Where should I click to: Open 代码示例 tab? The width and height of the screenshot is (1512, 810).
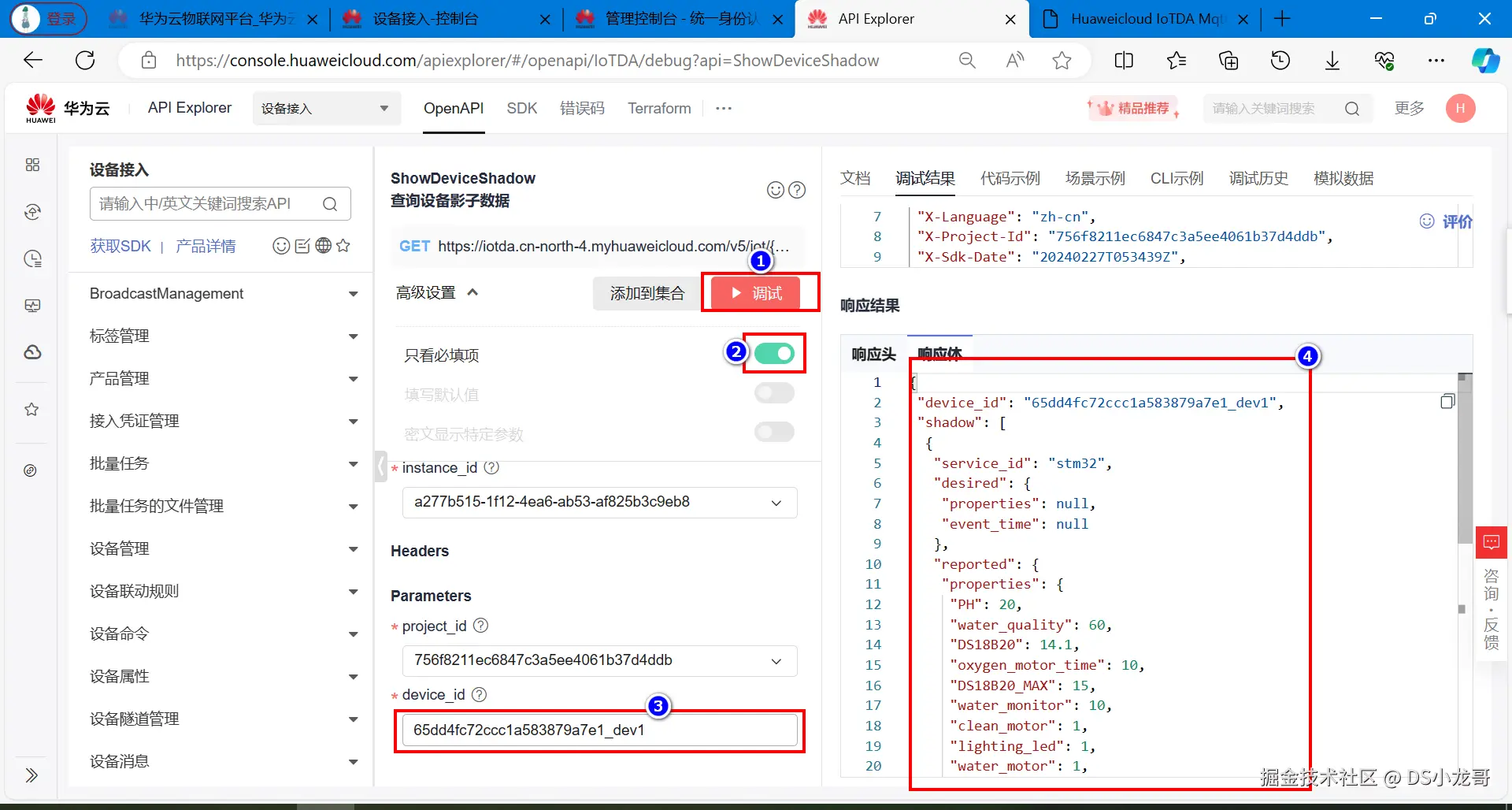[x=1010, y=179]
